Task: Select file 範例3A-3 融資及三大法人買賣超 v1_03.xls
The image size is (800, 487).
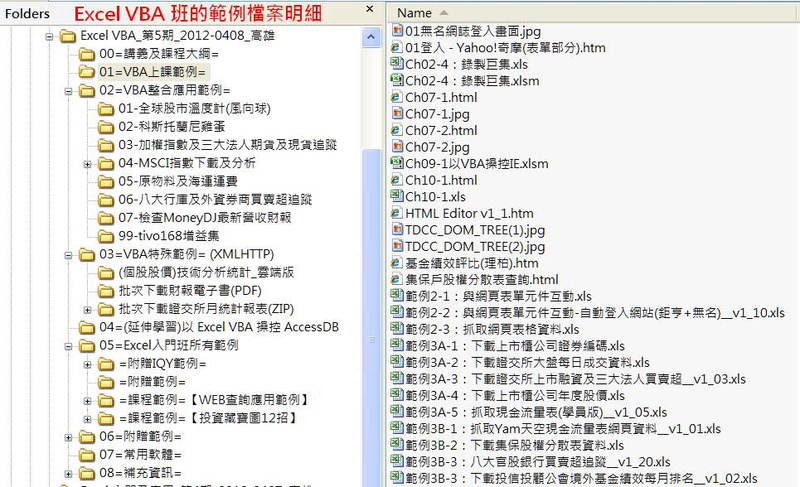Action: tap(576, 379)
